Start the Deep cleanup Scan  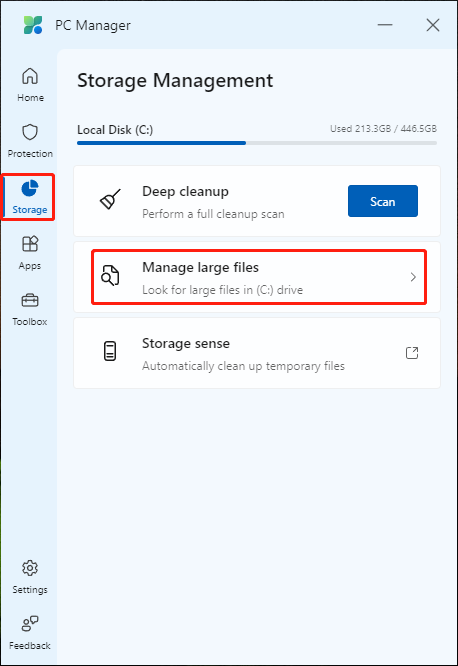pos(383,201)
